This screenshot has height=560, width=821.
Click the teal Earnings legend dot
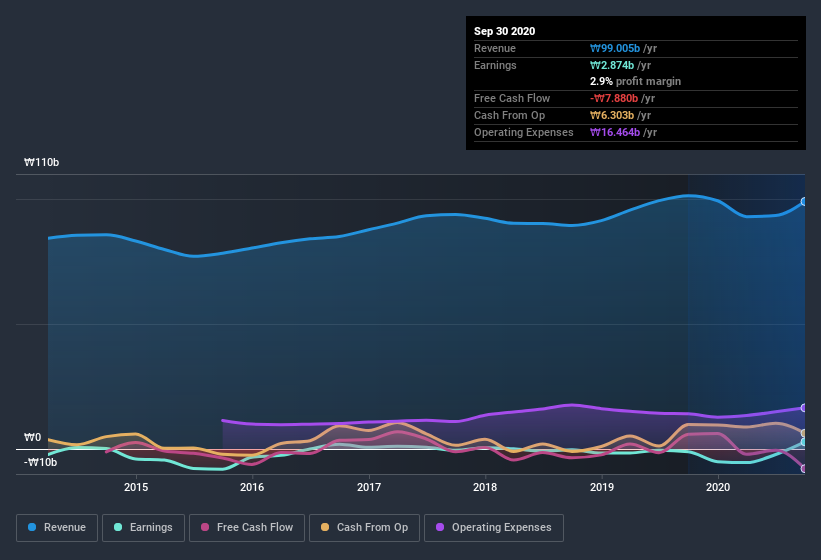click(118, 527)
